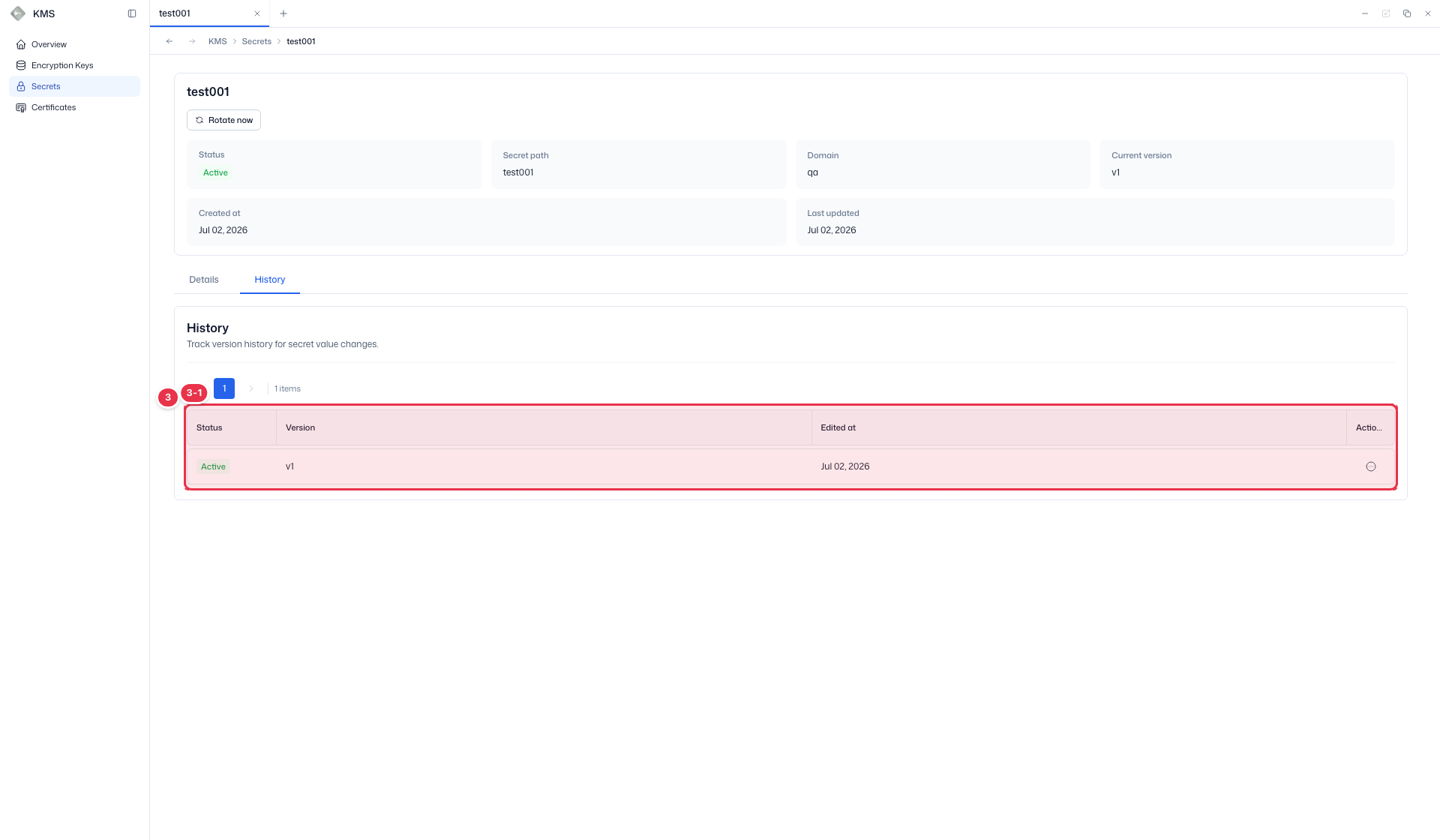
Task: Click the Secrets lock icon in sidebar
Action: [21, 86]
